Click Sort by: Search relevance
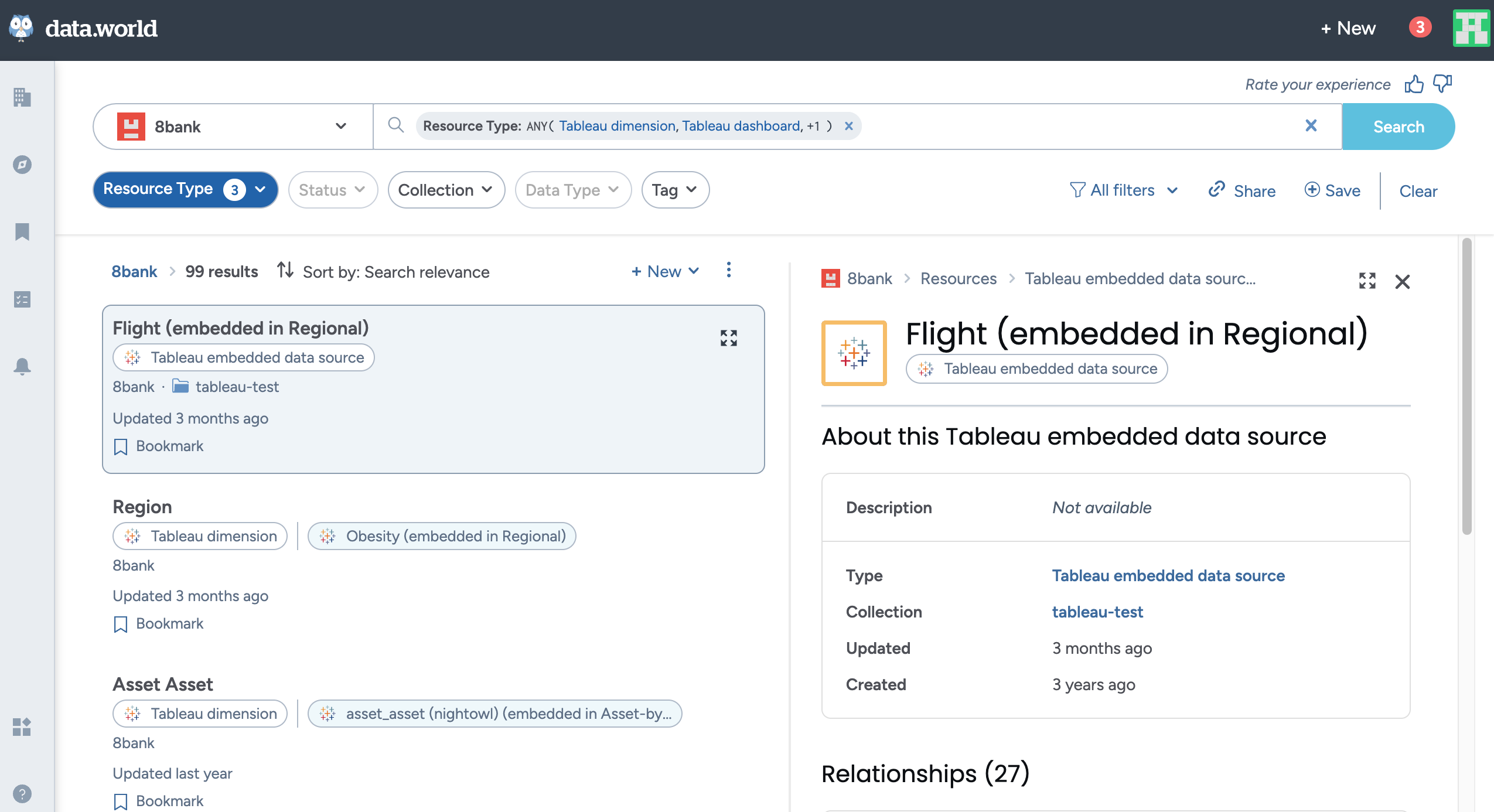This screenshot has height=812, width=1494. pyautogui.click(x=396, y=272)
